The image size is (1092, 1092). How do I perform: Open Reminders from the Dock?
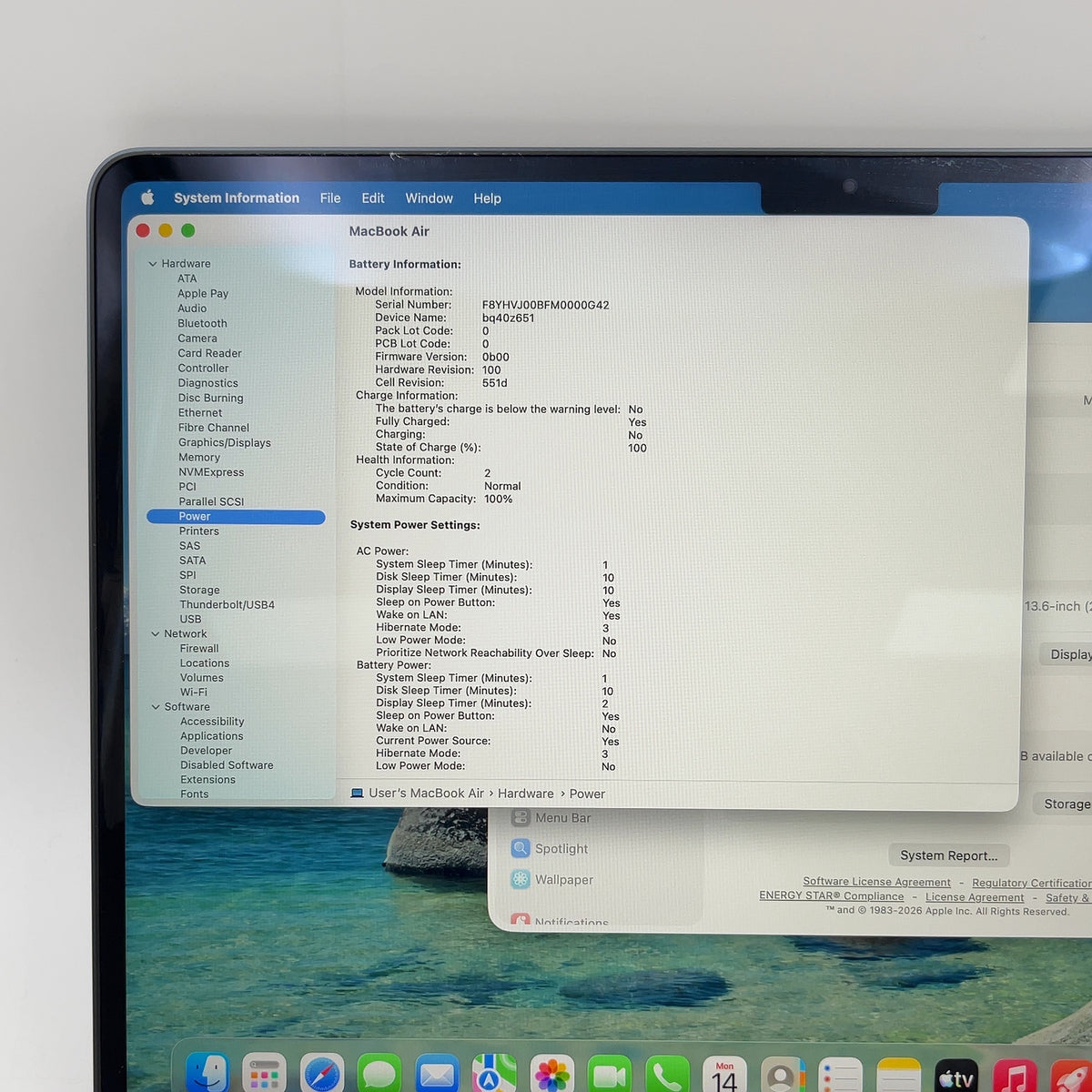[x=840, y=1075]
